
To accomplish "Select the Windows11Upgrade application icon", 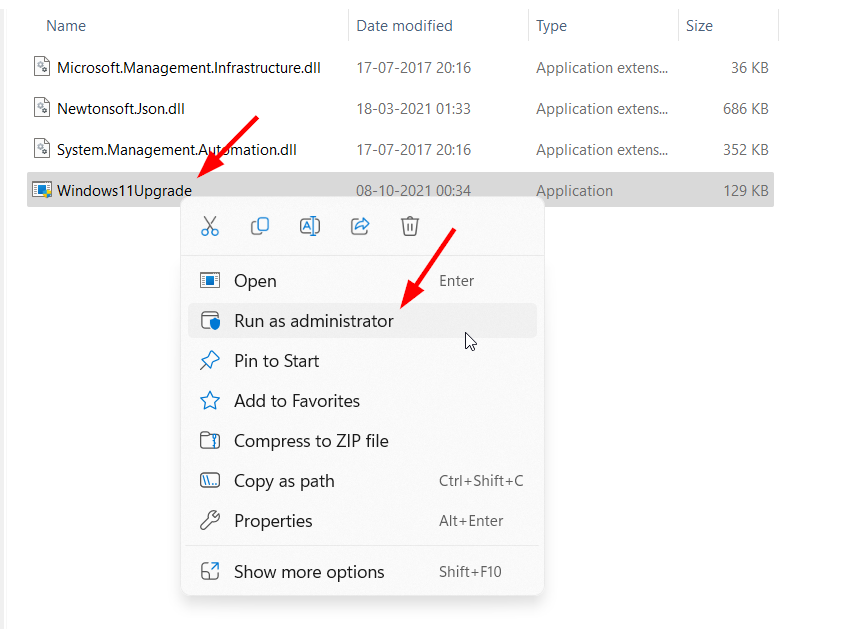I will tap(42, 190).
